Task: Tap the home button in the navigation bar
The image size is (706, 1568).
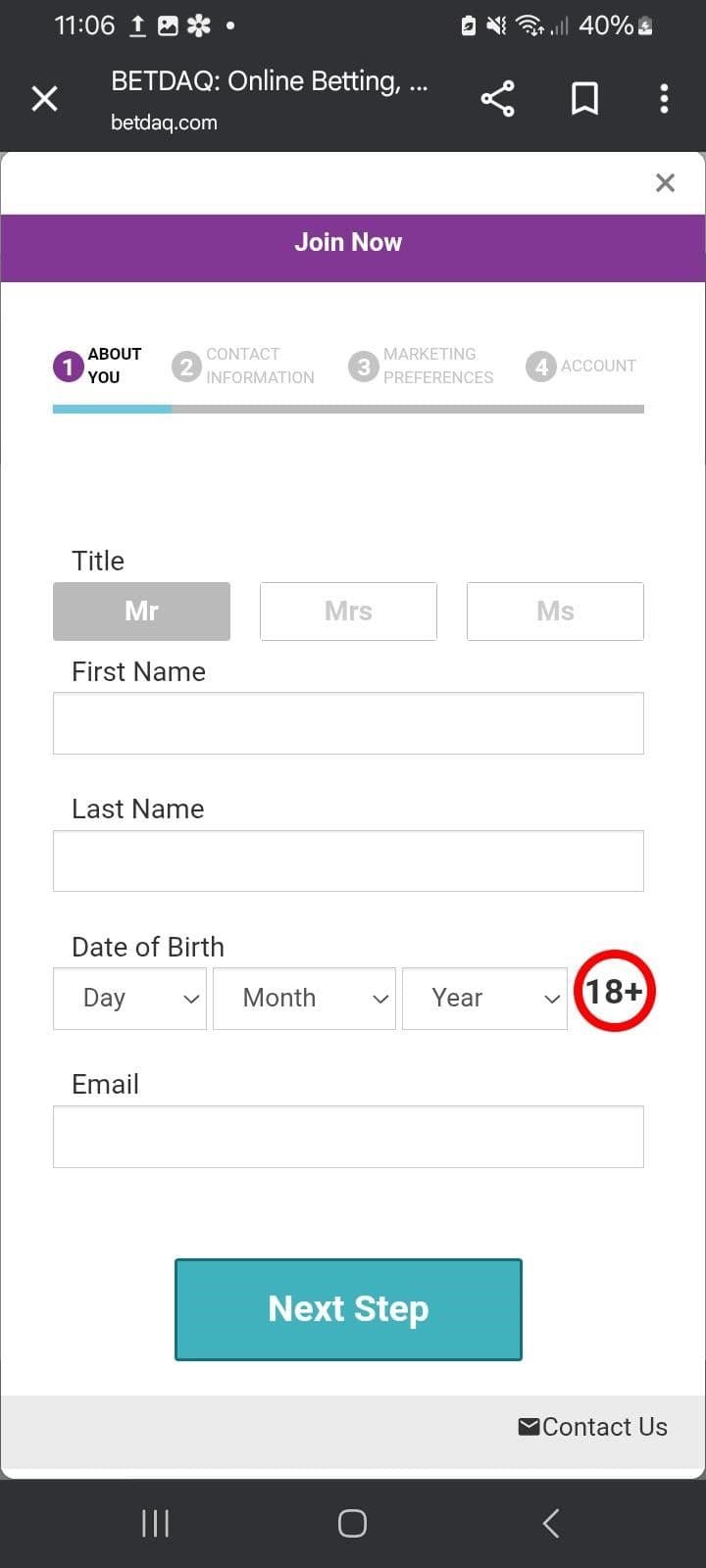Action: [x=352, y=1522]
